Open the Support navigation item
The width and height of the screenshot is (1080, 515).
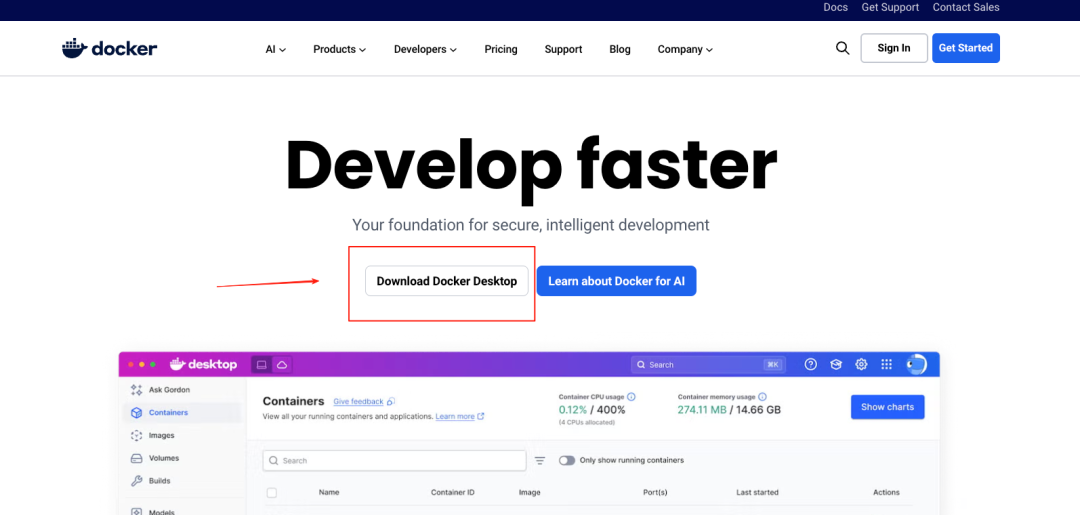coord(563,50)
